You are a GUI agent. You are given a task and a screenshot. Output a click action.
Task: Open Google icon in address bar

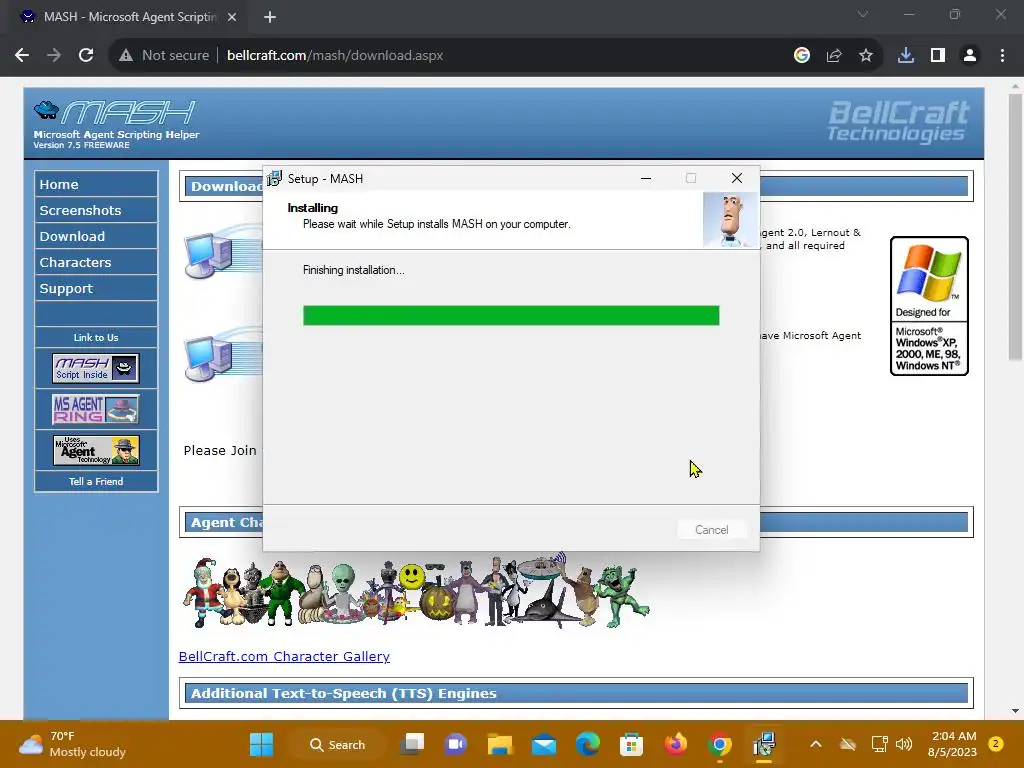[802, 56]
